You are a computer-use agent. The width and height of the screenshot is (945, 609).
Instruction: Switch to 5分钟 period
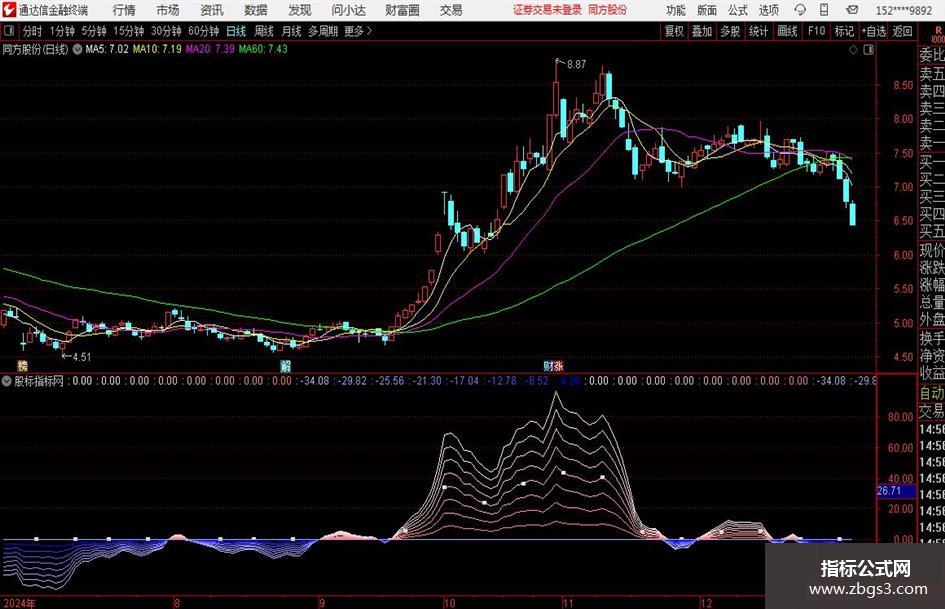94,31
